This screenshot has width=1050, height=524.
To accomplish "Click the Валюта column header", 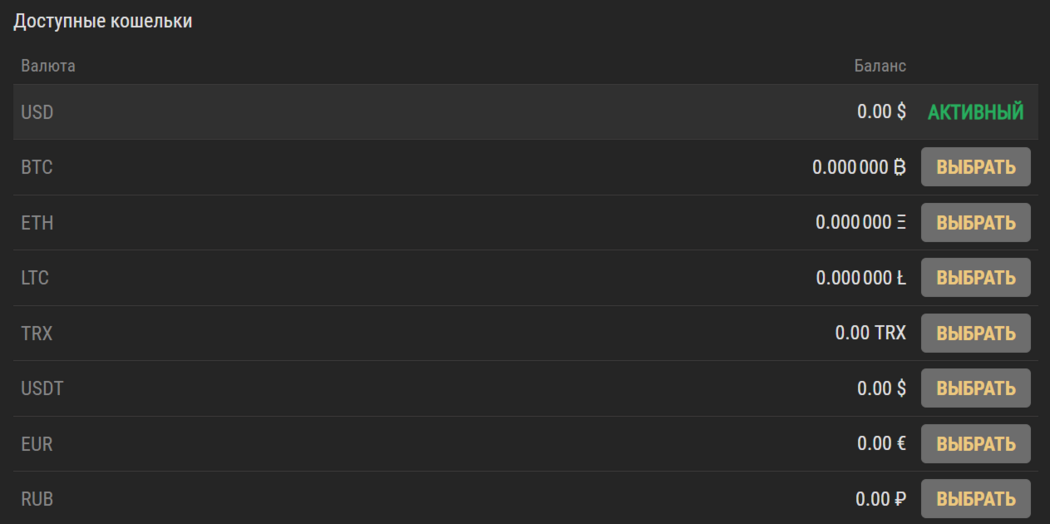I will coord(48,66).
